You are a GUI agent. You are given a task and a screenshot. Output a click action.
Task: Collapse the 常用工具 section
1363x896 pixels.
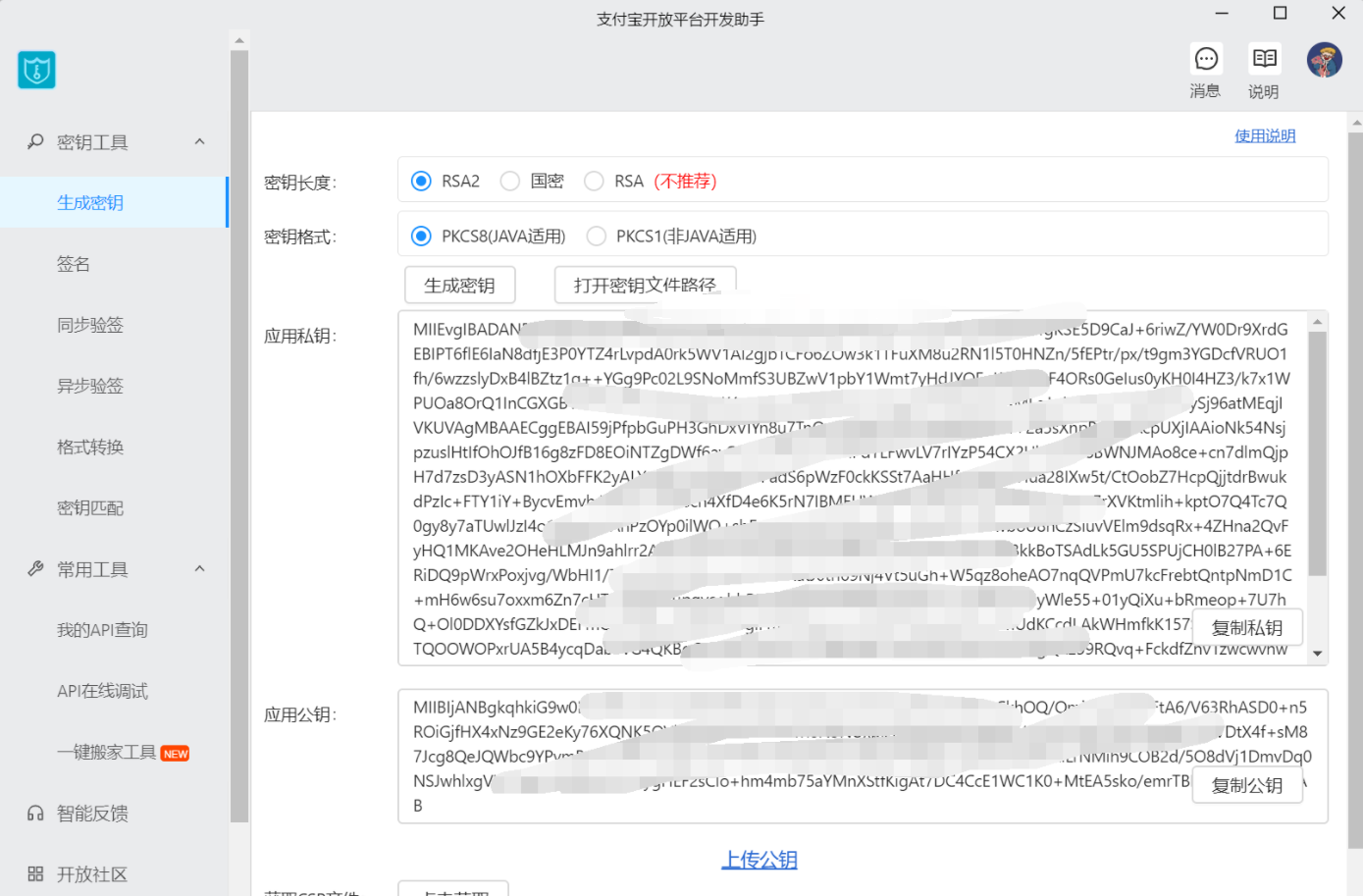[x=199, y=568]
